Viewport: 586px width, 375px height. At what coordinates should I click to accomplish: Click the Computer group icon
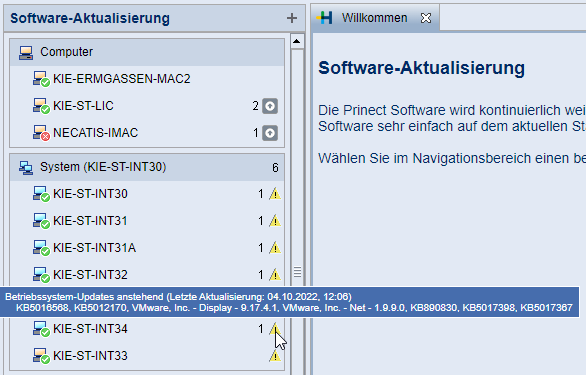(26, 53)
